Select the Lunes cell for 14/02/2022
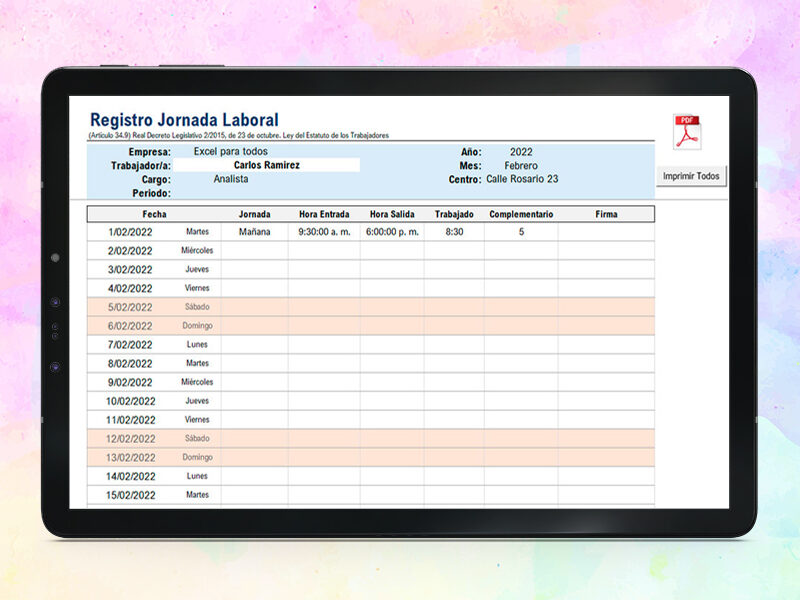The height and width of the screenshot is (600, 800). (x=197, y=476)
